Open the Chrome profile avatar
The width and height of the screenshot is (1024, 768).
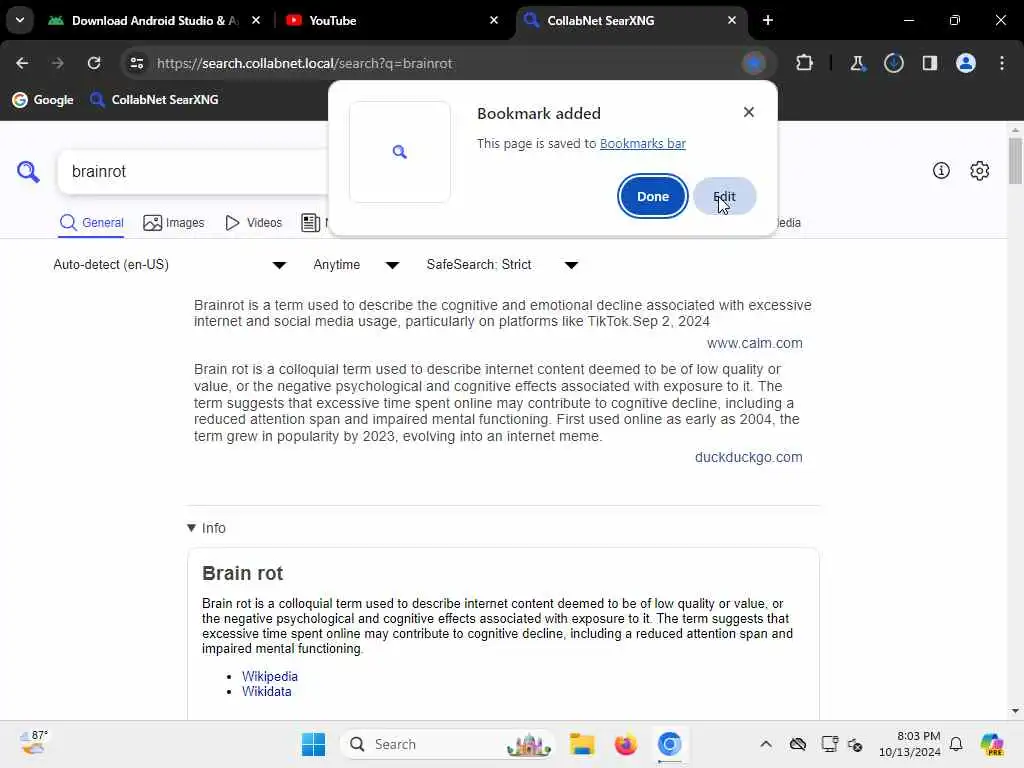pyautogui.click(x=965, y=63)
